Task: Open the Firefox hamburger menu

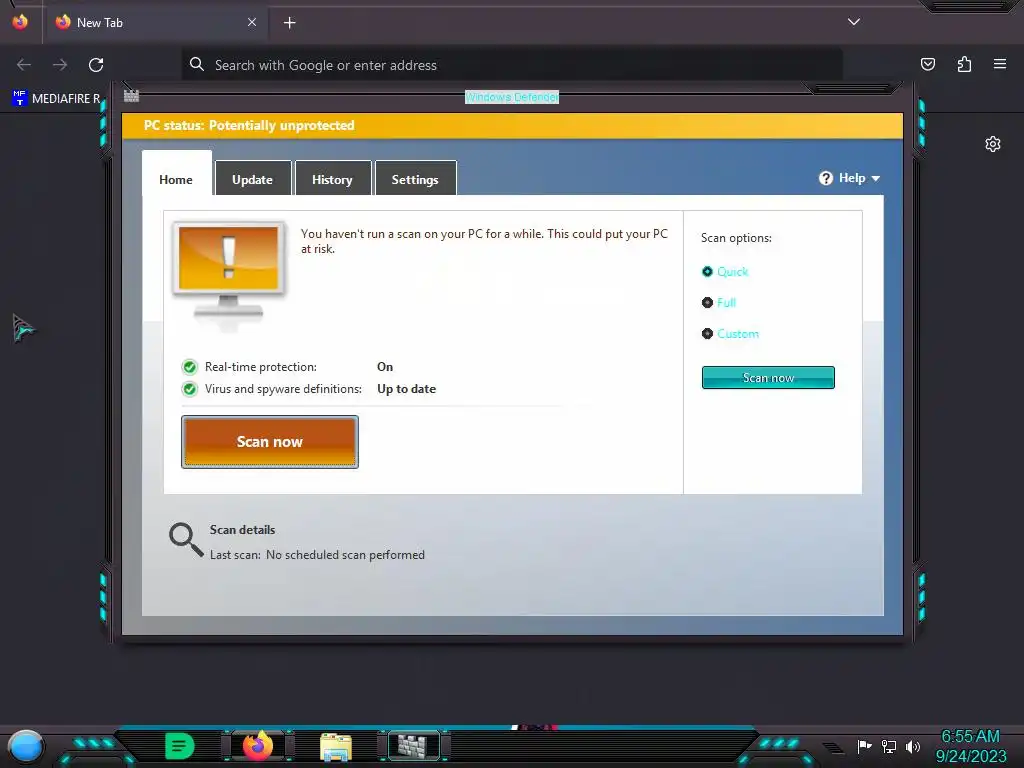Action: [1000, 64]
